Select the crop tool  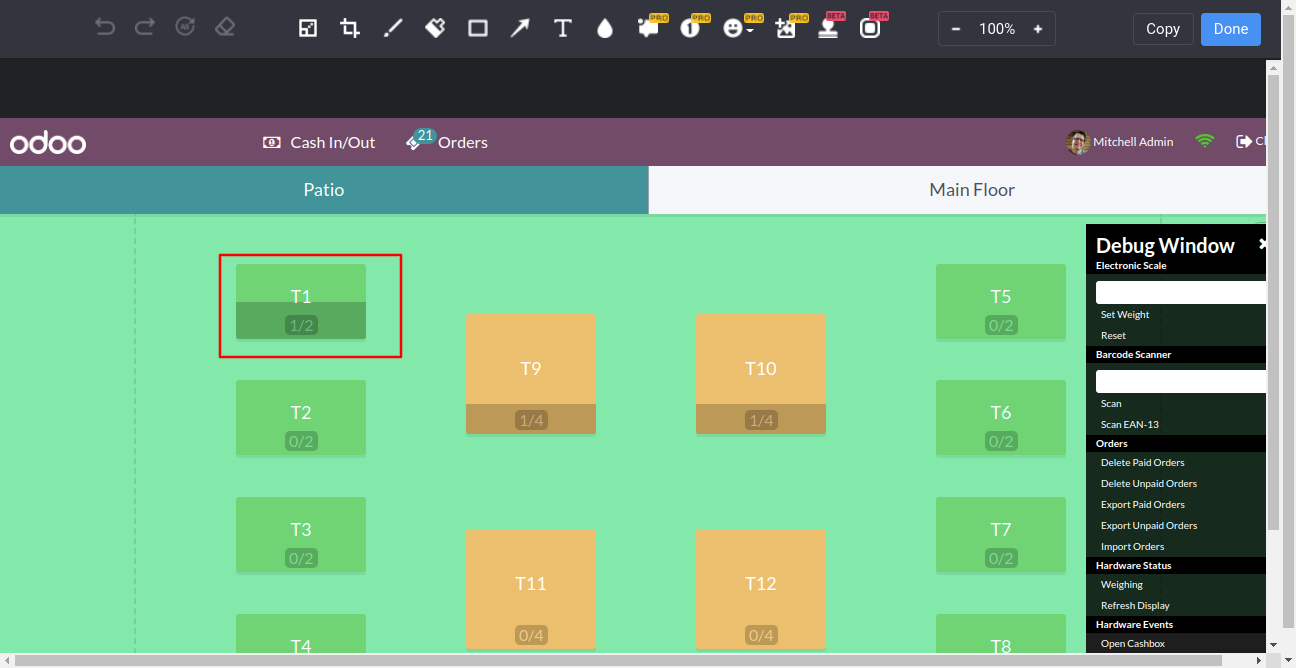(350, 29)
